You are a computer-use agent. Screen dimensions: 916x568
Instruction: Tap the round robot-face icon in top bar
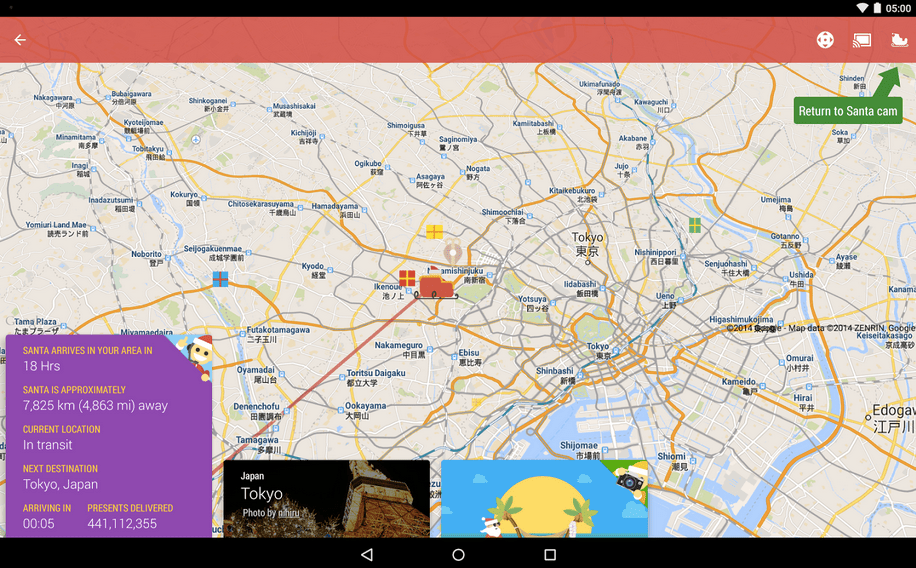pyautogui.click(x=825, y=40)
